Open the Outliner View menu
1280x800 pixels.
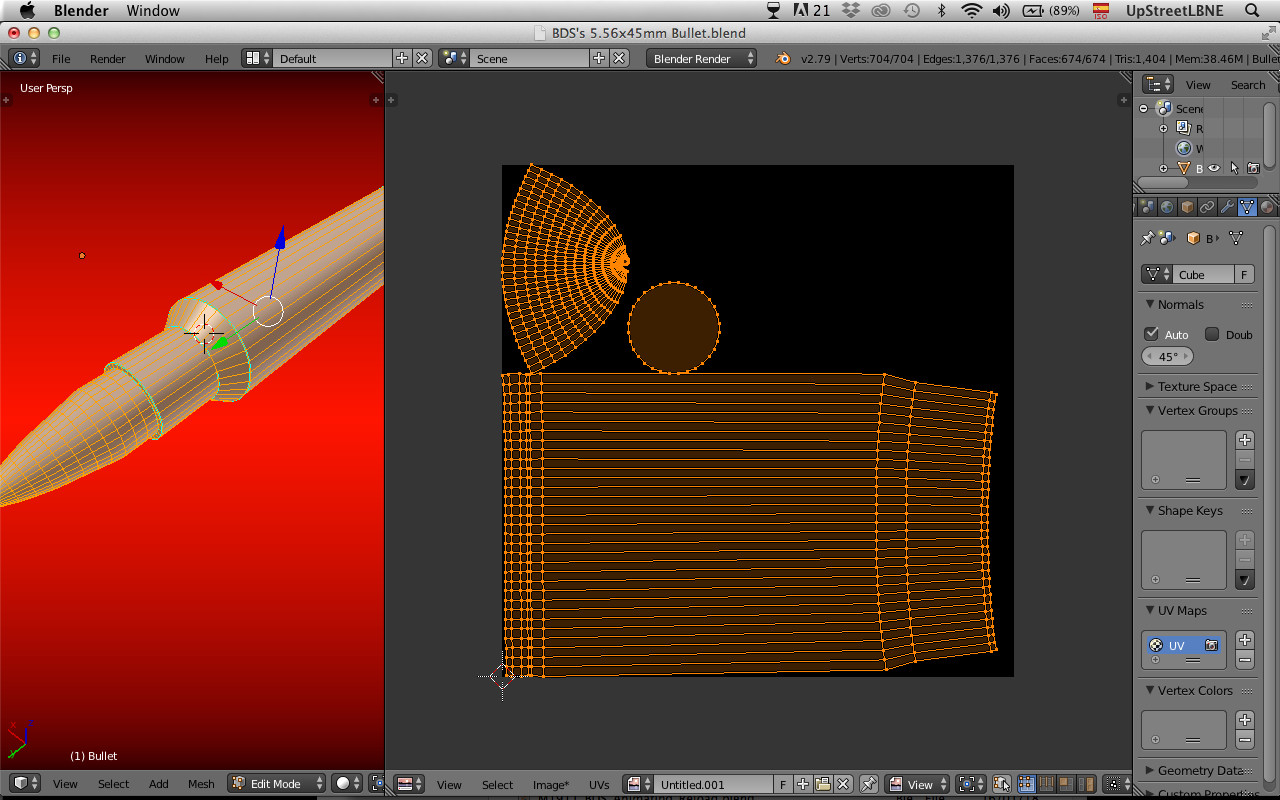point(1197,85)
